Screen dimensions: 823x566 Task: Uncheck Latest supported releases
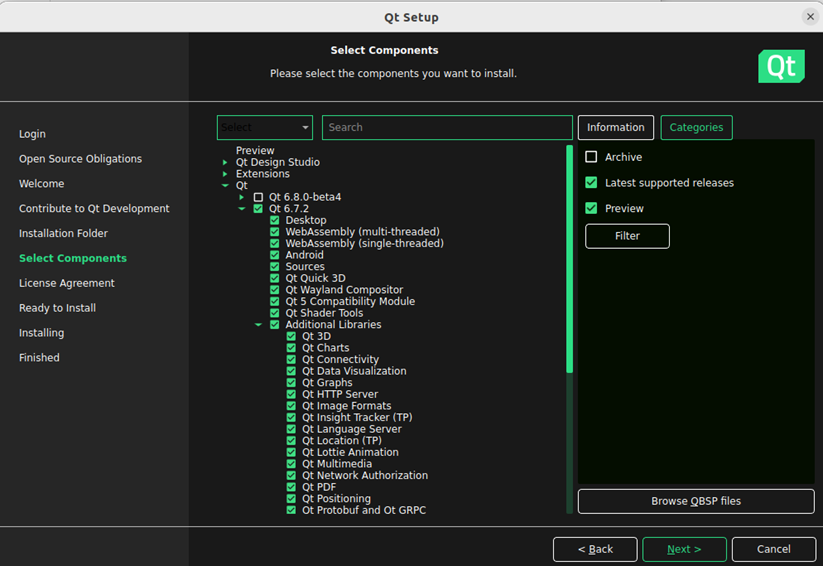pyautogui.click(x=591, y=183)
